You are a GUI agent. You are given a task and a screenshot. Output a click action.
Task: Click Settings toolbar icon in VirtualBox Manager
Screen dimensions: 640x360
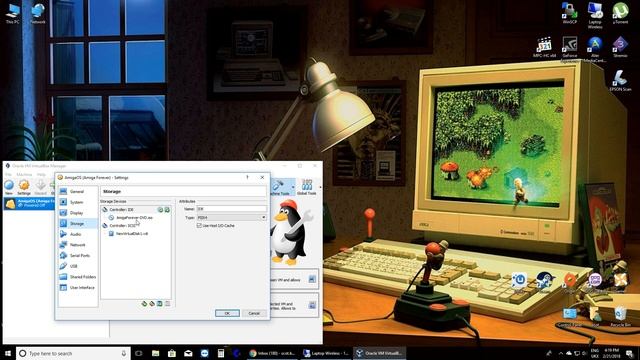24,187
